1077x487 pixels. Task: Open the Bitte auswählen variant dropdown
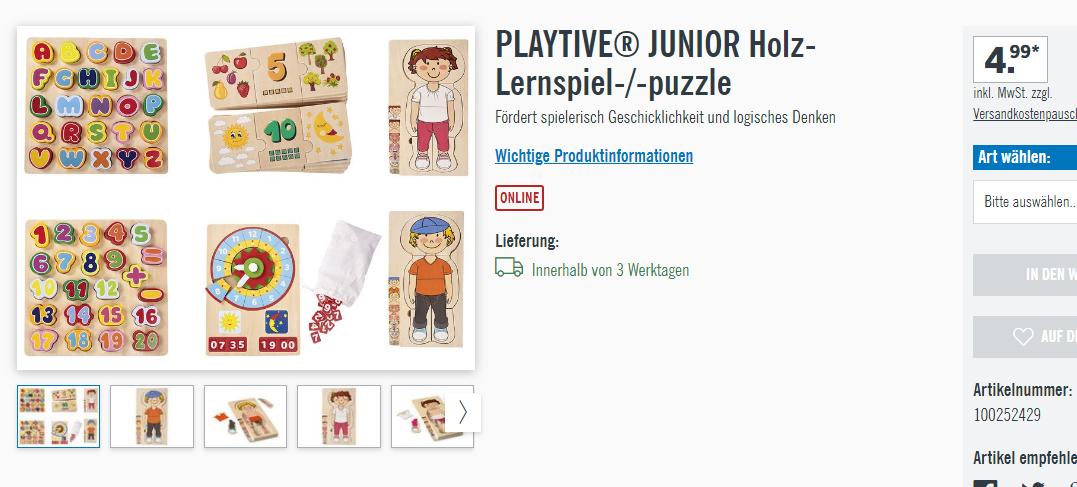tap(1025, 202)
